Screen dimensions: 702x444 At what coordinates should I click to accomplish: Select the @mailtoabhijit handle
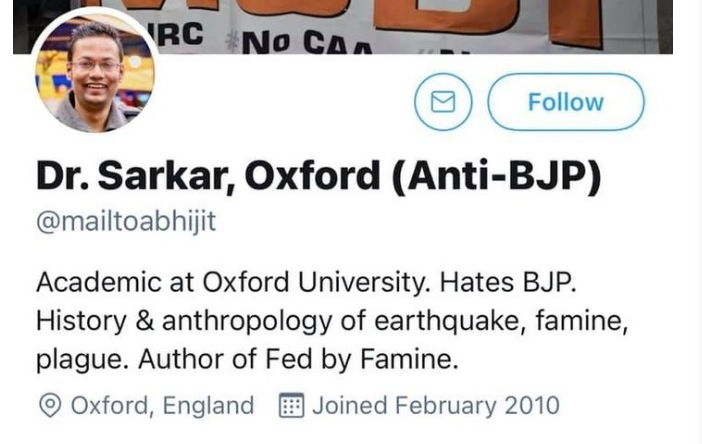point(126,221)
